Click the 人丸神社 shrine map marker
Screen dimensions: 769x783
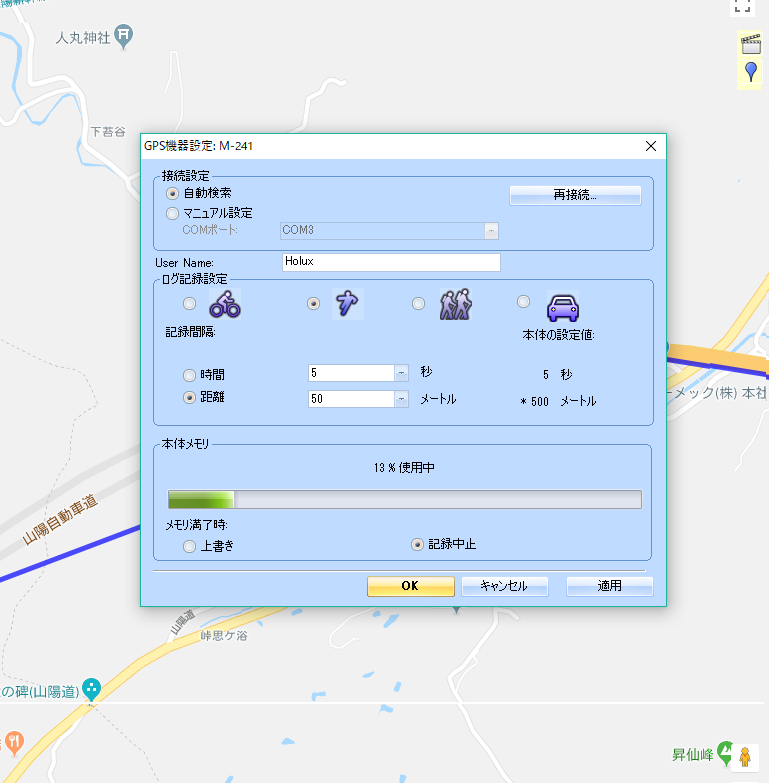tap(123, 36)
